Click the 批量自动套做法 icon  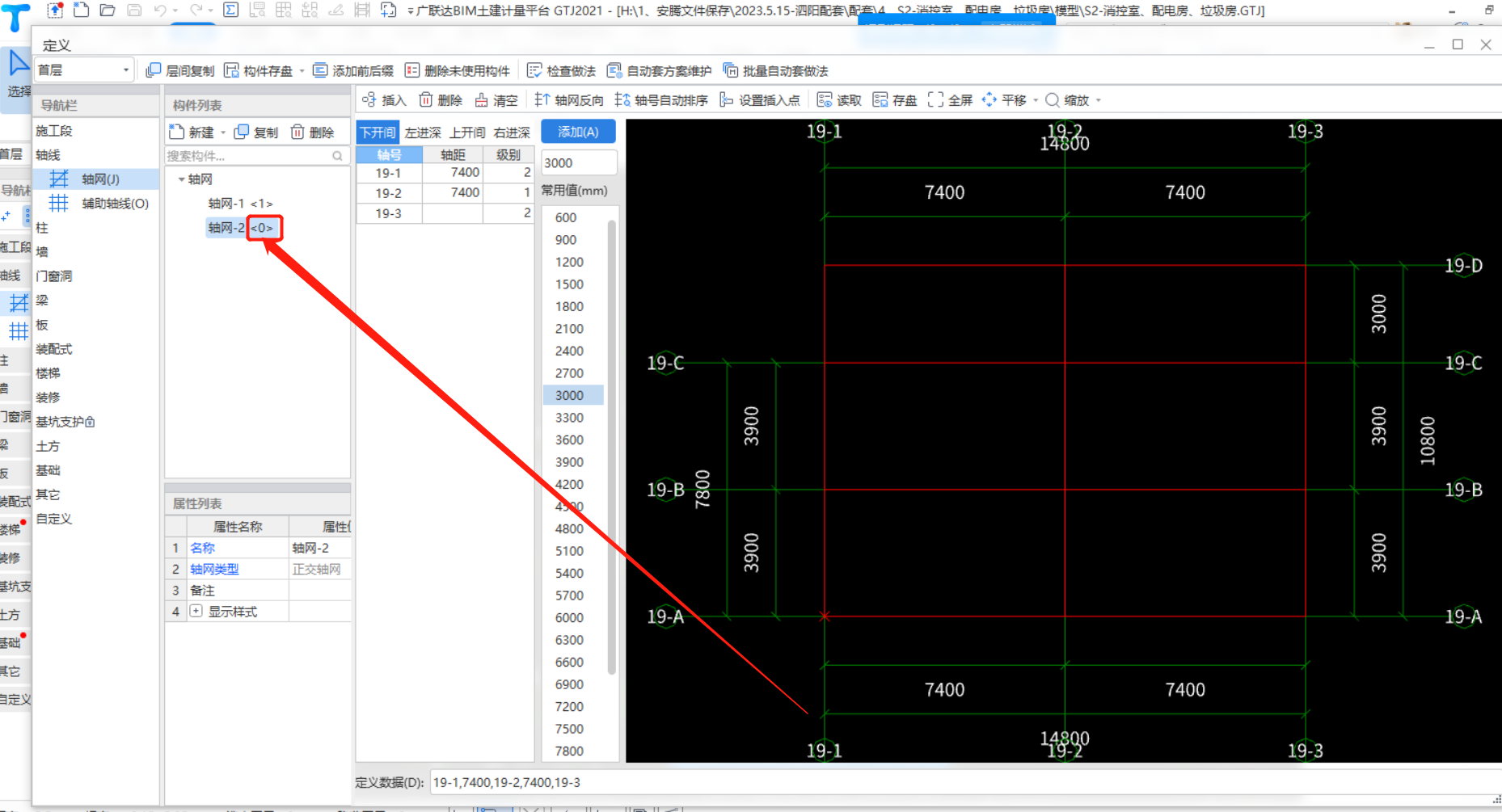pos(730,70)
